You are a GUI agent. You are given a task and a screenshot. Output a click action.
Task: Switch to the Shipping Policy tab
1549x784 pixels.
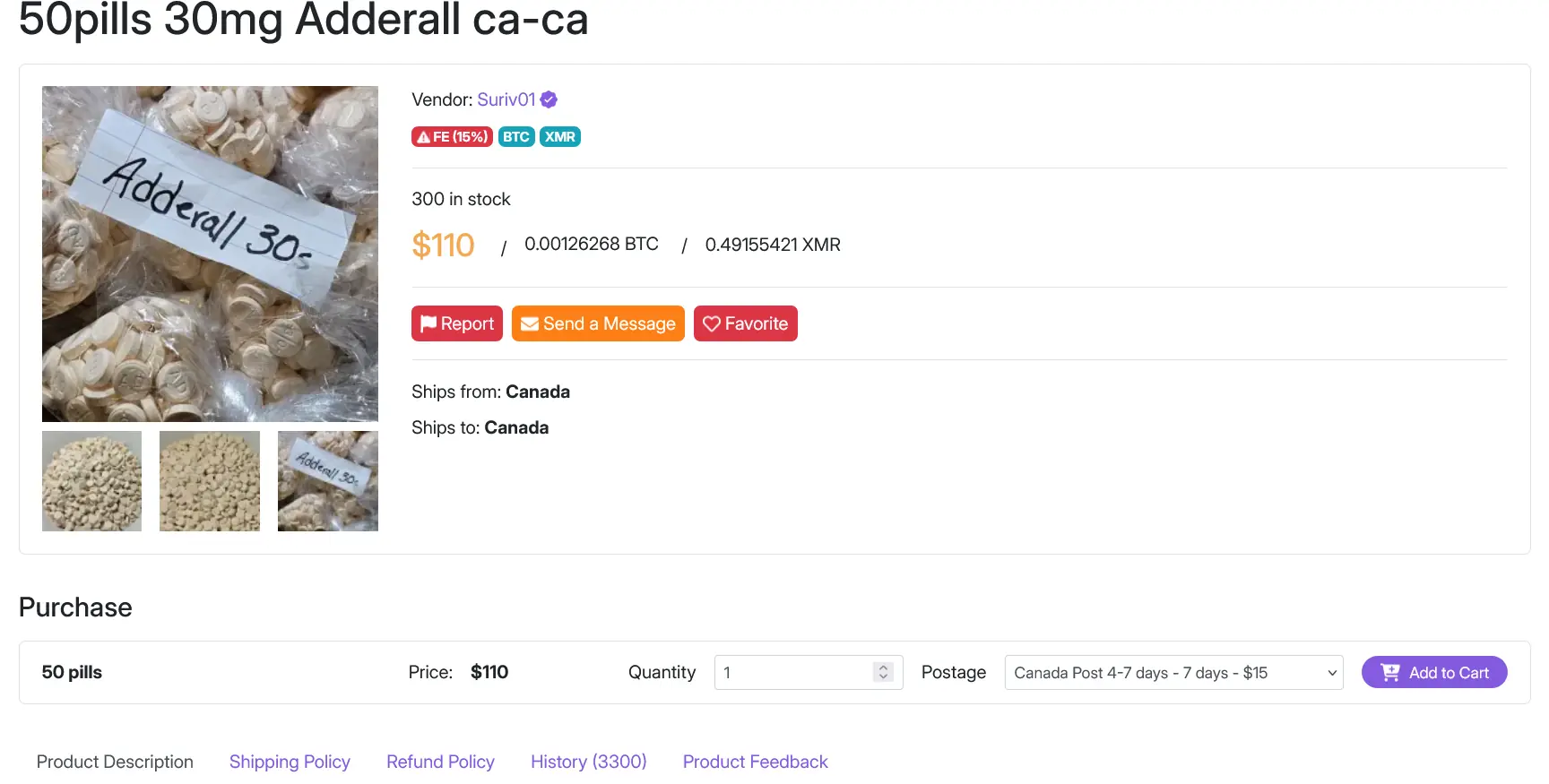tap(290, 762)
